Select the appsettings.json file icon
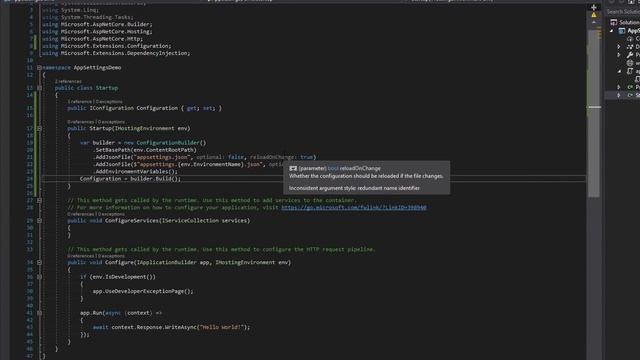 pos(630,71)
